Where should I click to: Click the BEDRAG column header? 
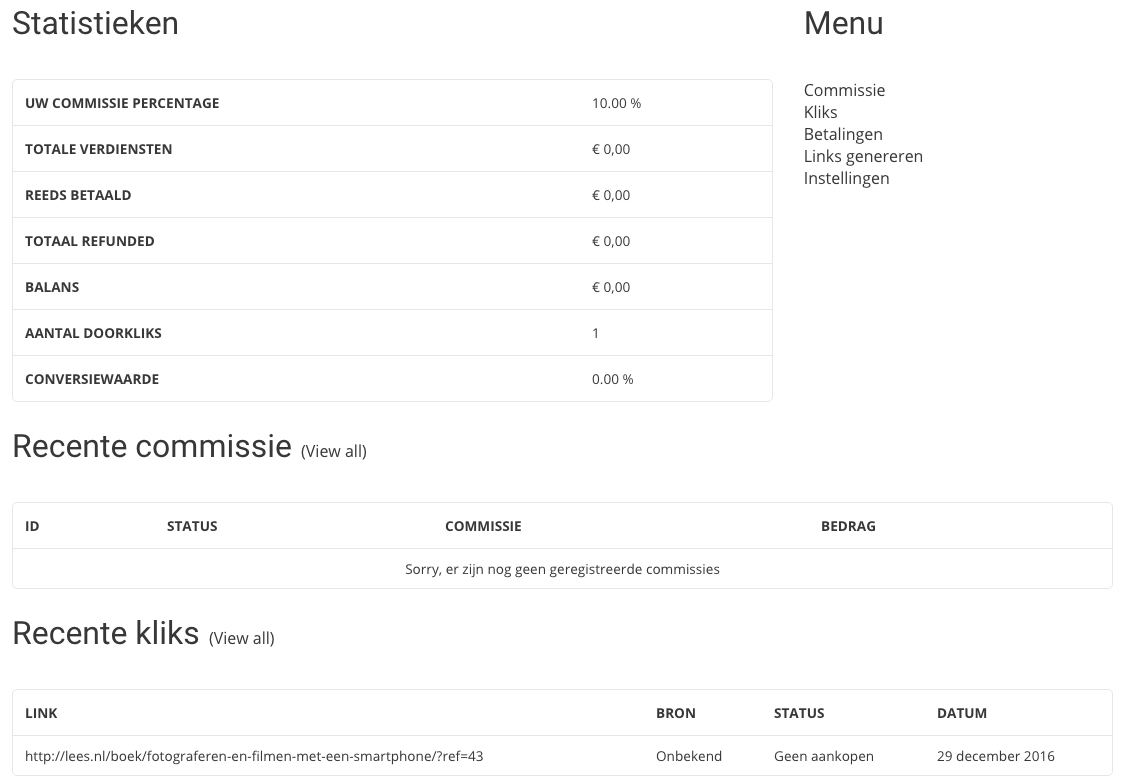[x=848, y=526]
